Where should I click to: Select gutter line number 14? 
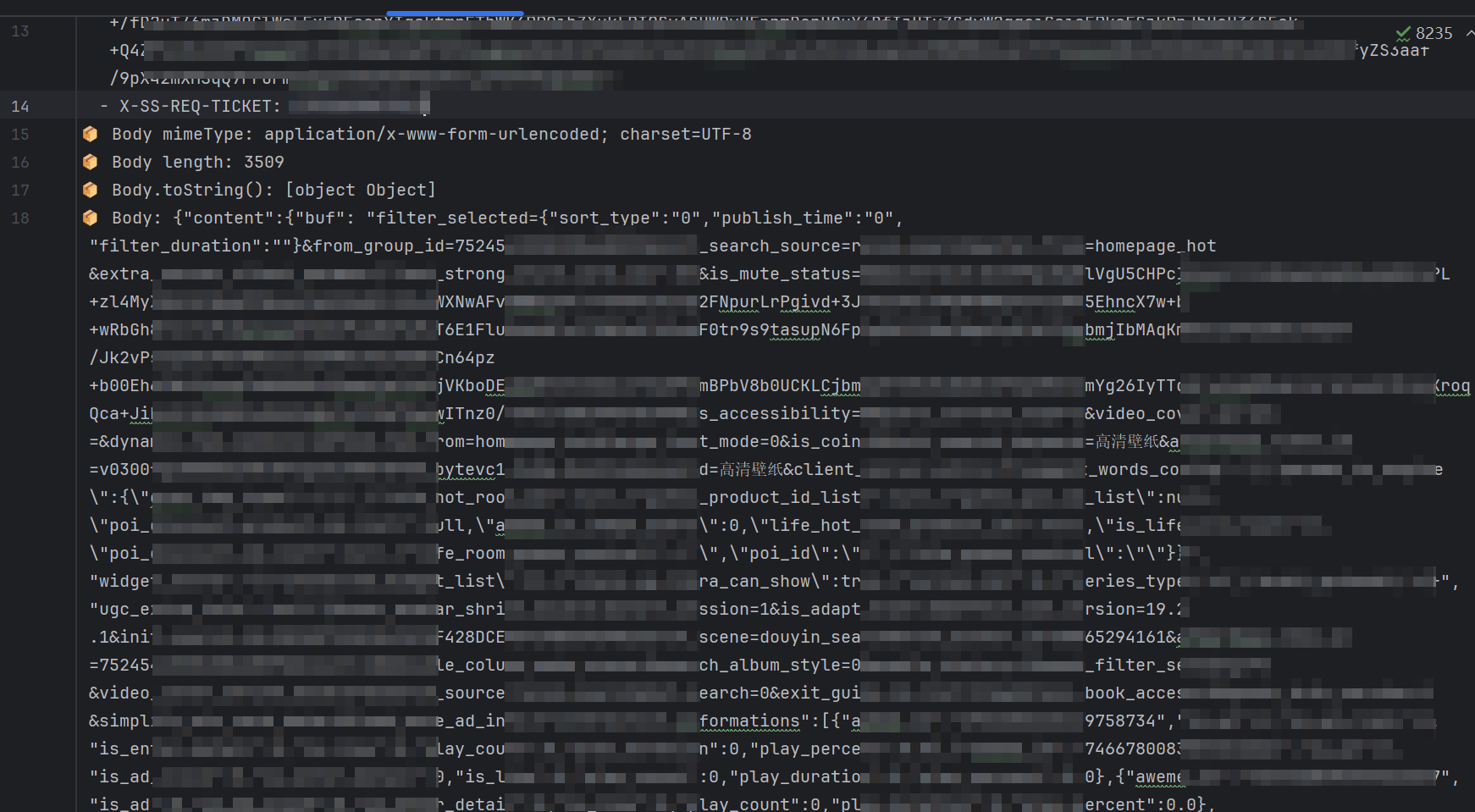(20, 106)
